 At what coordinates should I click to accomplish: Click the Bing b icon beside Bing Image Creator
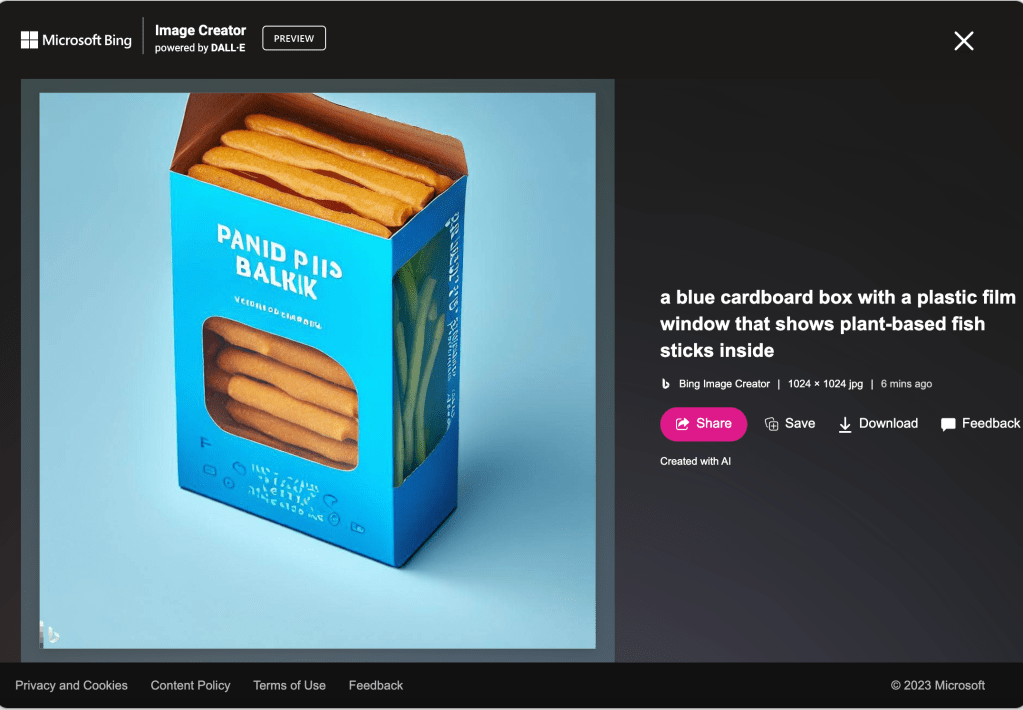pos(665,384)
